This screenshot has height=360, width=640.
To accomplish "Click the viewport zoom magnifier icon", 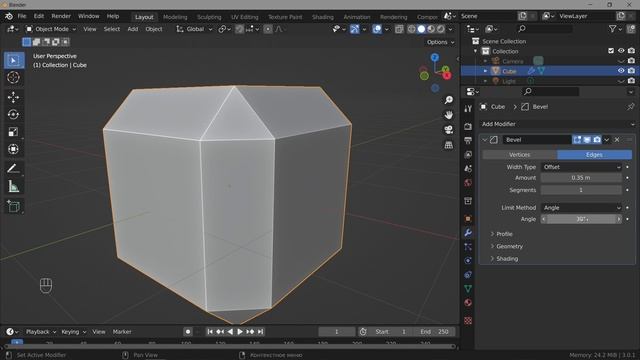I will [449, 100].
